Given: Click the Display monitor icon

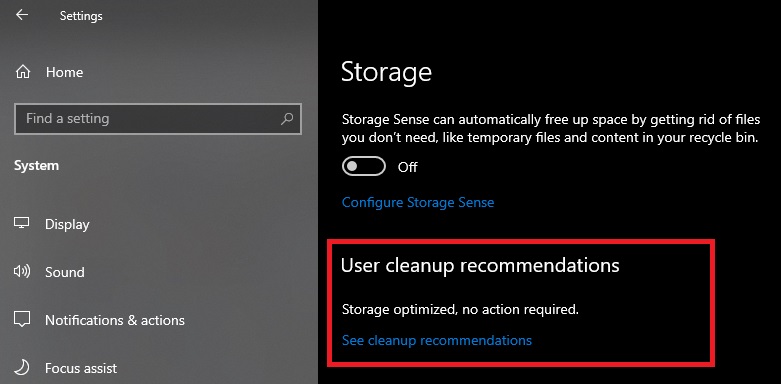Looking at the screenshot, I should (x=22, y=223).
